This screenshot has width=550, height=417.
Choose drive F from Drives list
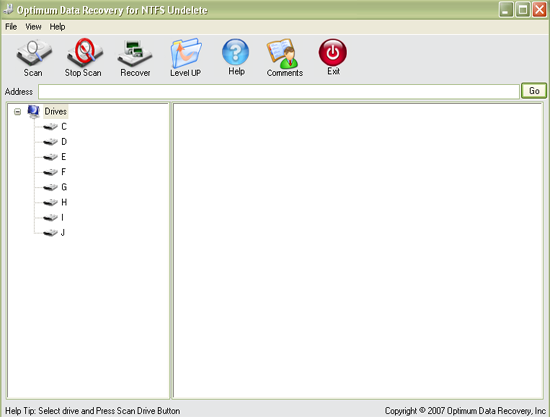click(x=63, y=172)
